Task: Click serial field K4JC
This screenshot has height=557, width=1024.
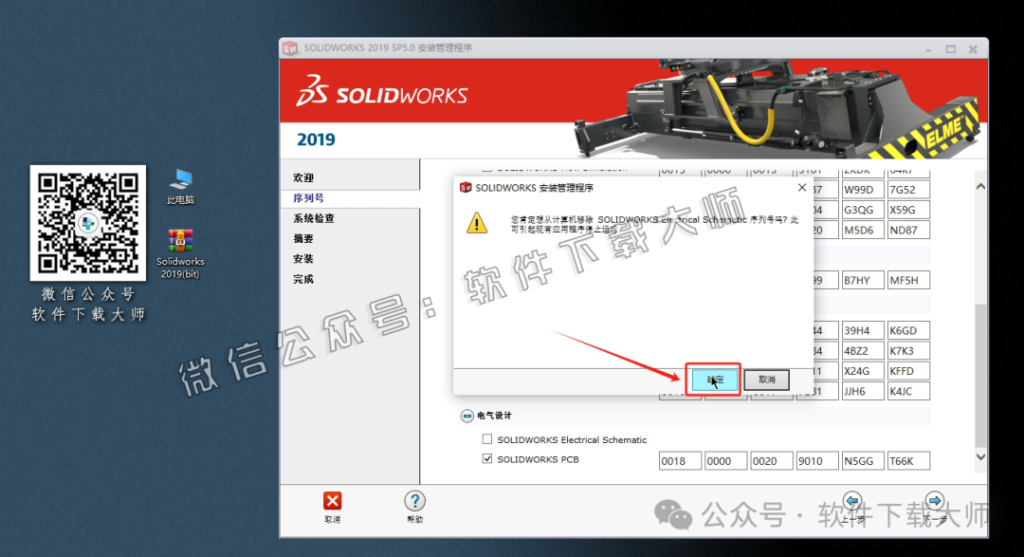Action: pyautogui.click(x=908, y=391)
